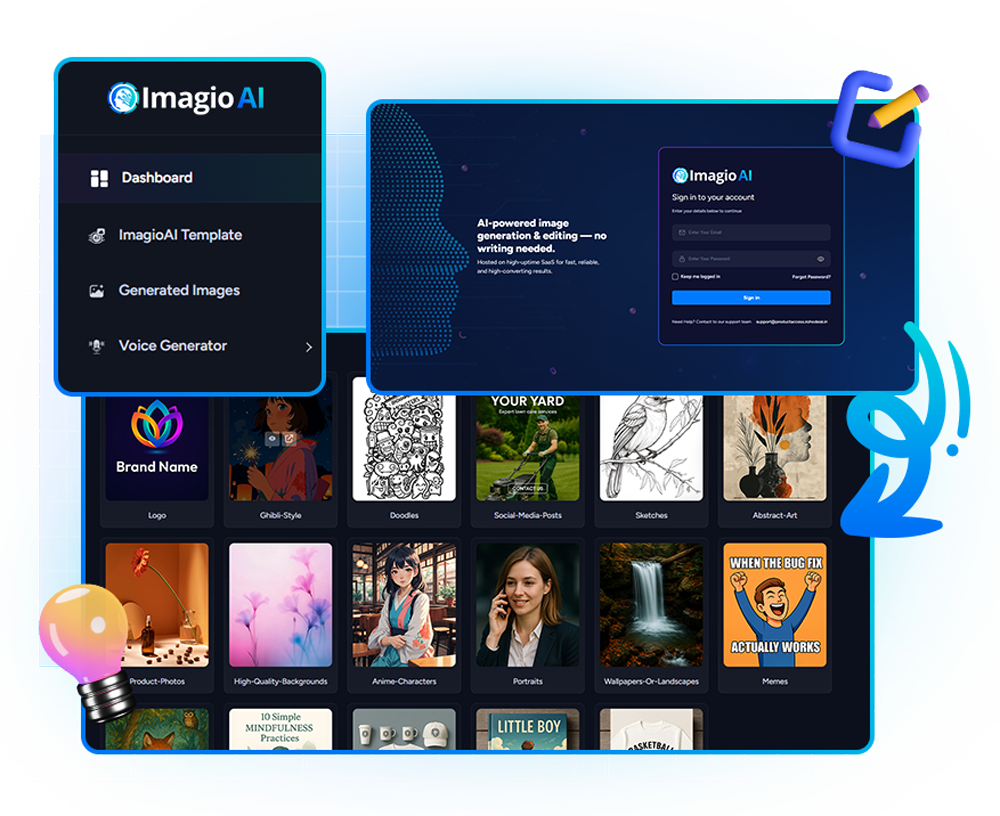Click the ImagioAI logo on sign-in card
The height and width of the screenshot is (816, 1000).
coord(712,175)
